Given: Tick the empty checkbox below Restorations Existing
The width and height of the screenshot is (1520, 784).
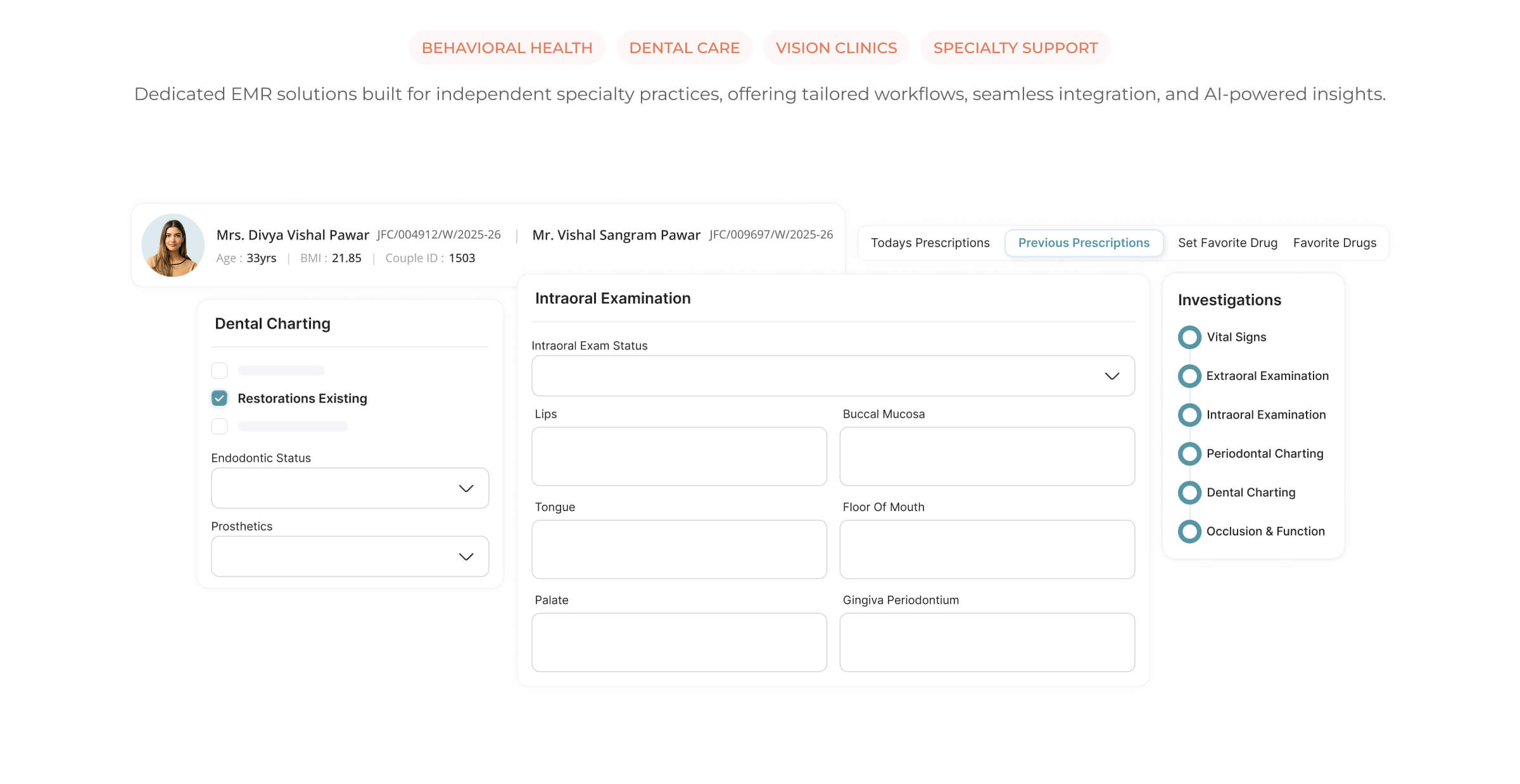Looking at the screenshot, I should click(x=219, y=426).
